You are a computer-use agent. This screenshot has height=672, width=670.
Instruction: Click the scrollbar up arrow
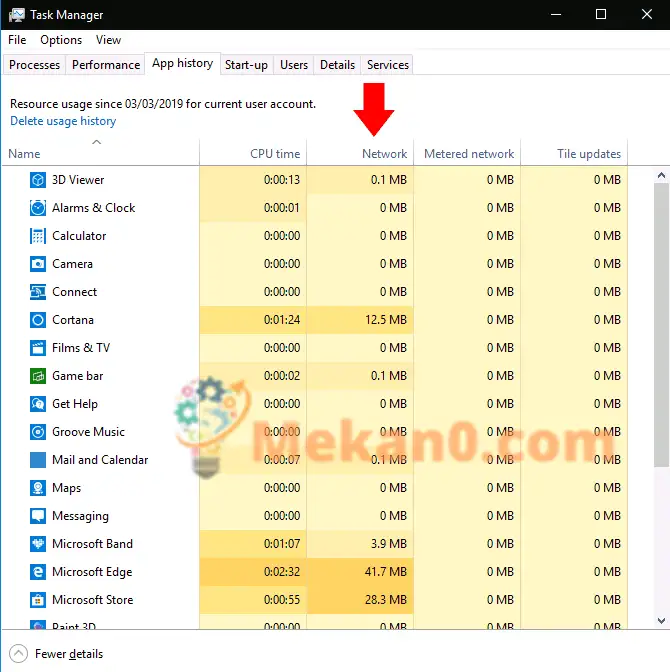coord(661,175)
